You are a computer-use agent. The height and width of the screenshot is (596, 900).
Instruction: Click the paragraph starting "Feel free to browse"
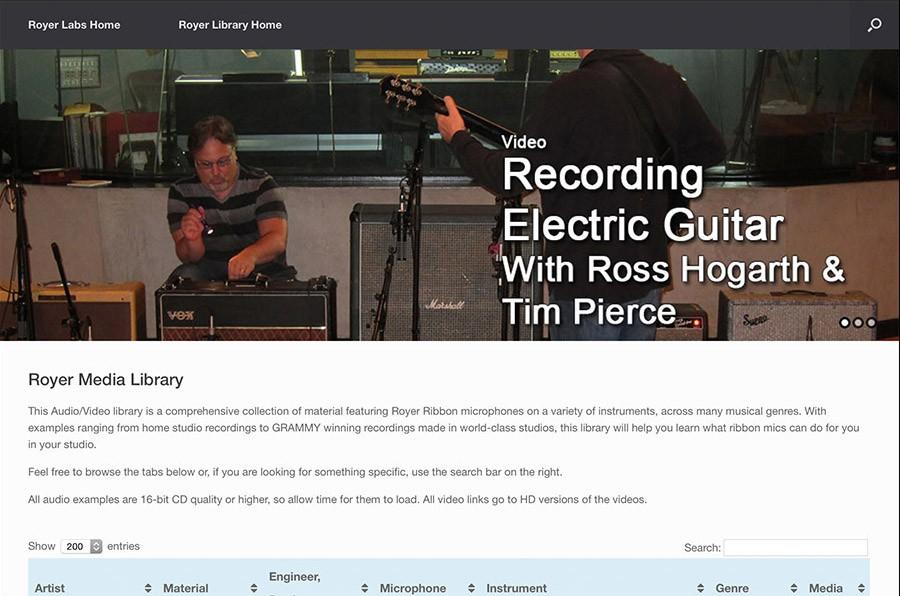click(x=295, y=472)
